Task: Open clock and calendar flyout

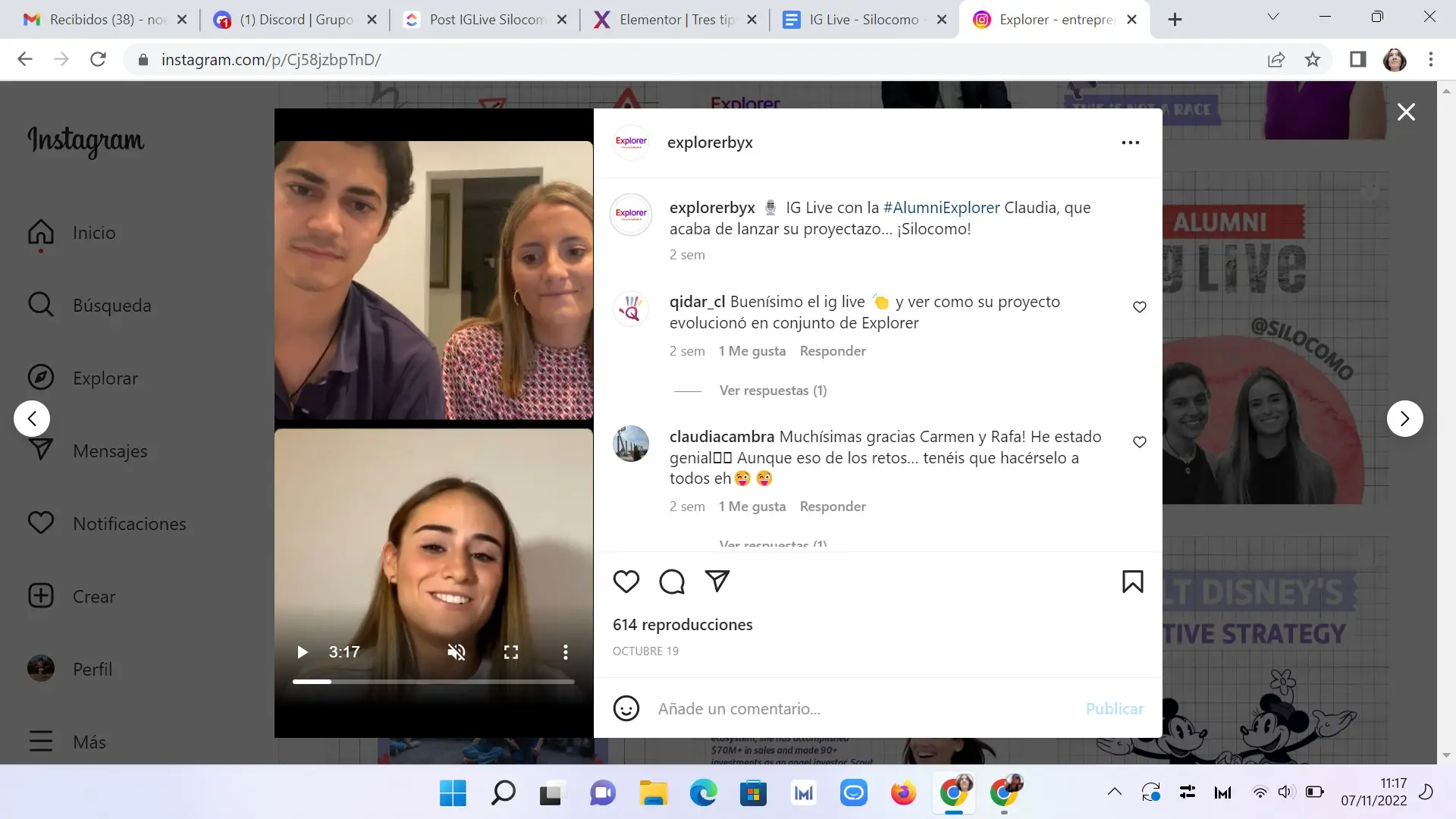Action: (x=1373, y=792)
